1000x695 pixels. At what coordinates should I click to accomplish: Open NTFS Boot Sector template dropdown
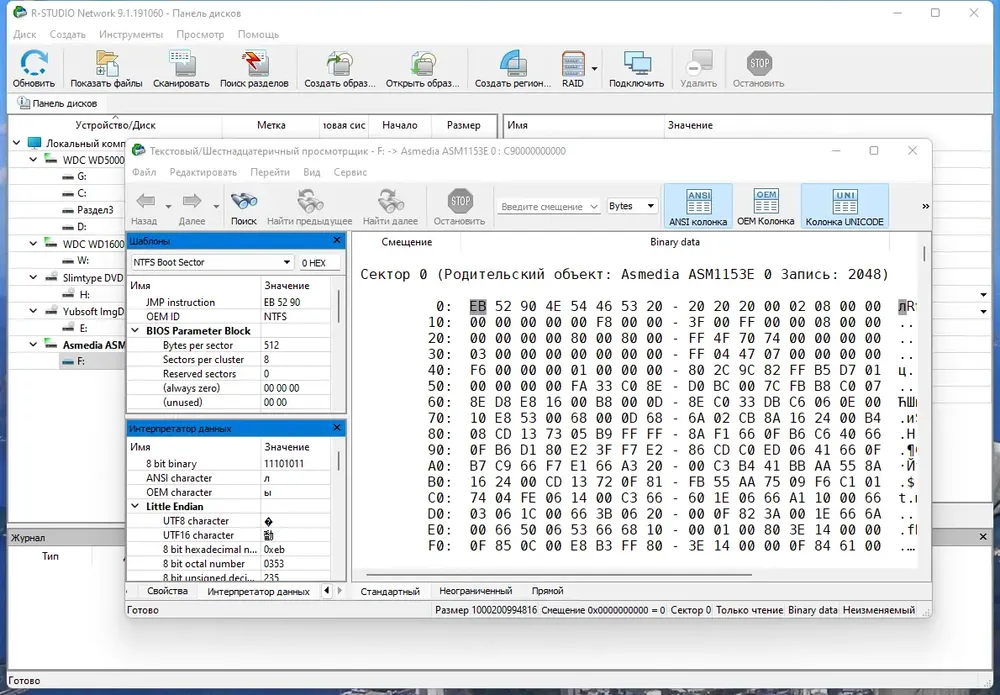[212, 262]
